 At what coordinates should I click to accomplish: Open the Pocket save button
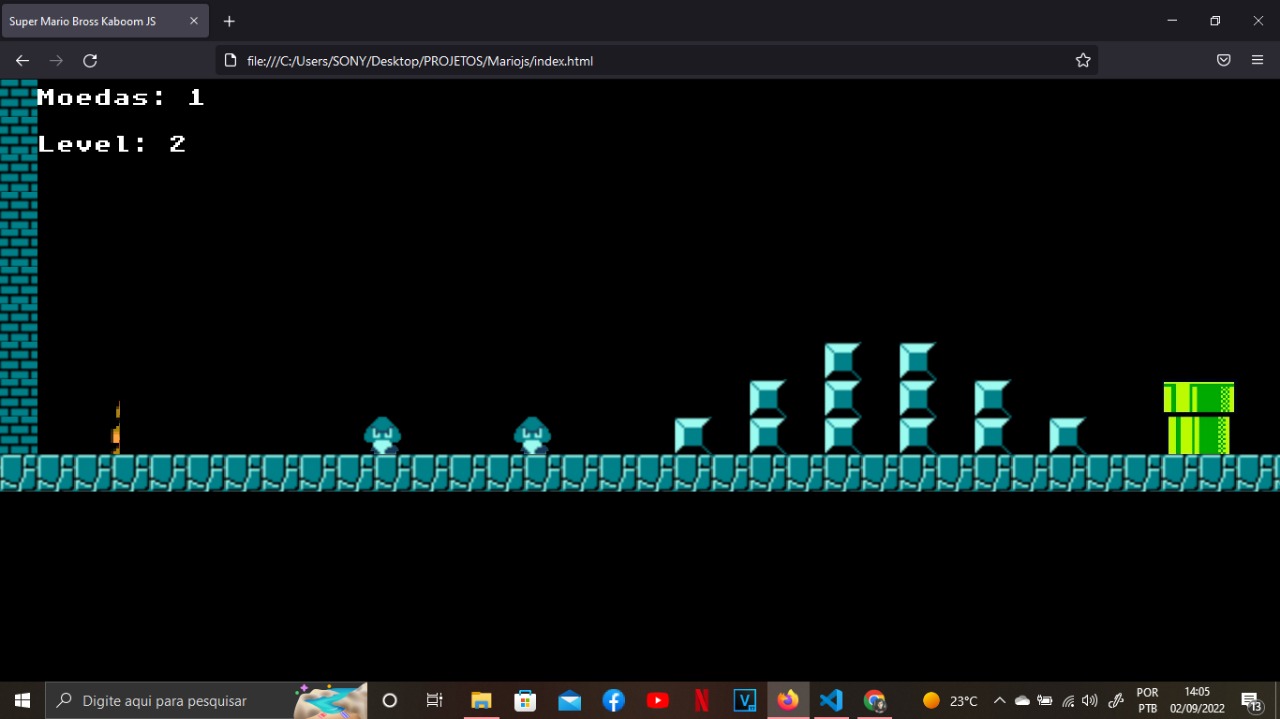point(1223,61)
